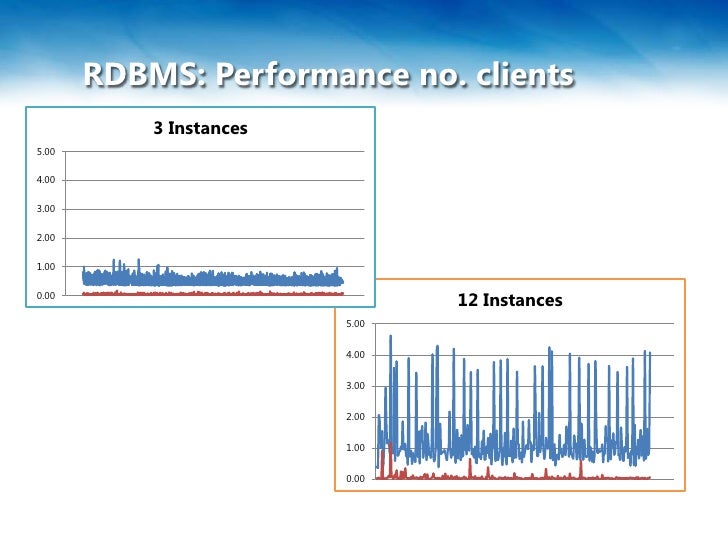The width and height of the screenshot is (728, 546).
Task: Click the 0.00 axis label in 12 Instances chart
Action: pyautogui.click(x=355, y=479)
